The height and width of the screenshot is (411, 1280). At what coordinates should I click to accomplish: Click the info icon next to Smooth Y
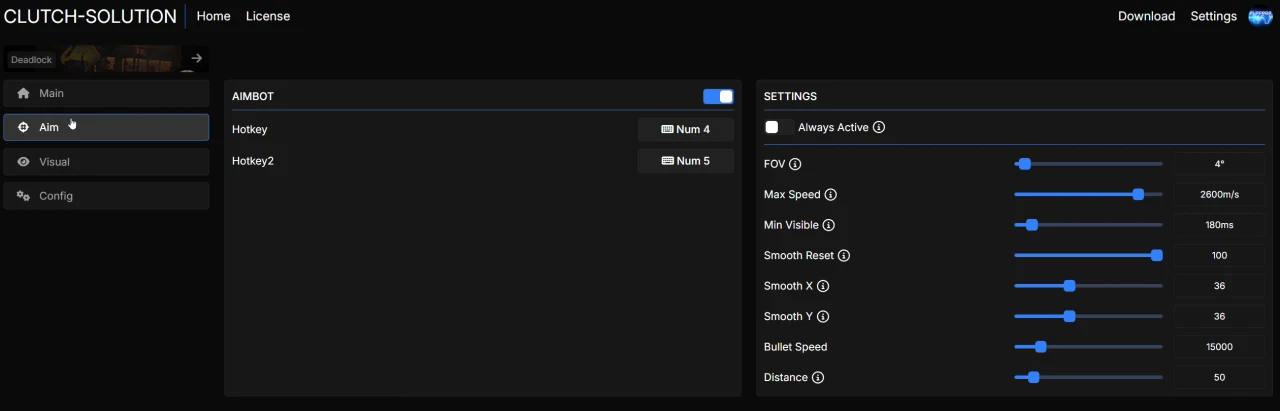coord(823,317)
